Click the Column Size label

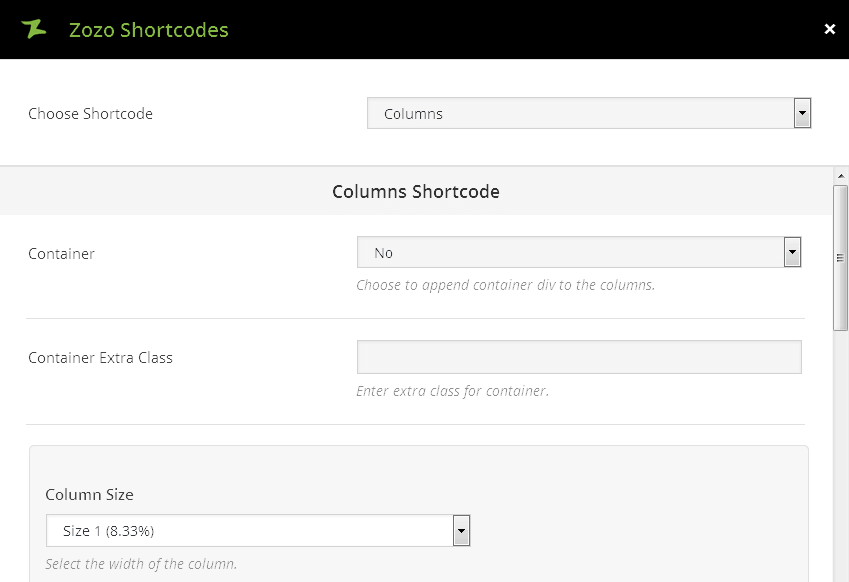(90, 495)
